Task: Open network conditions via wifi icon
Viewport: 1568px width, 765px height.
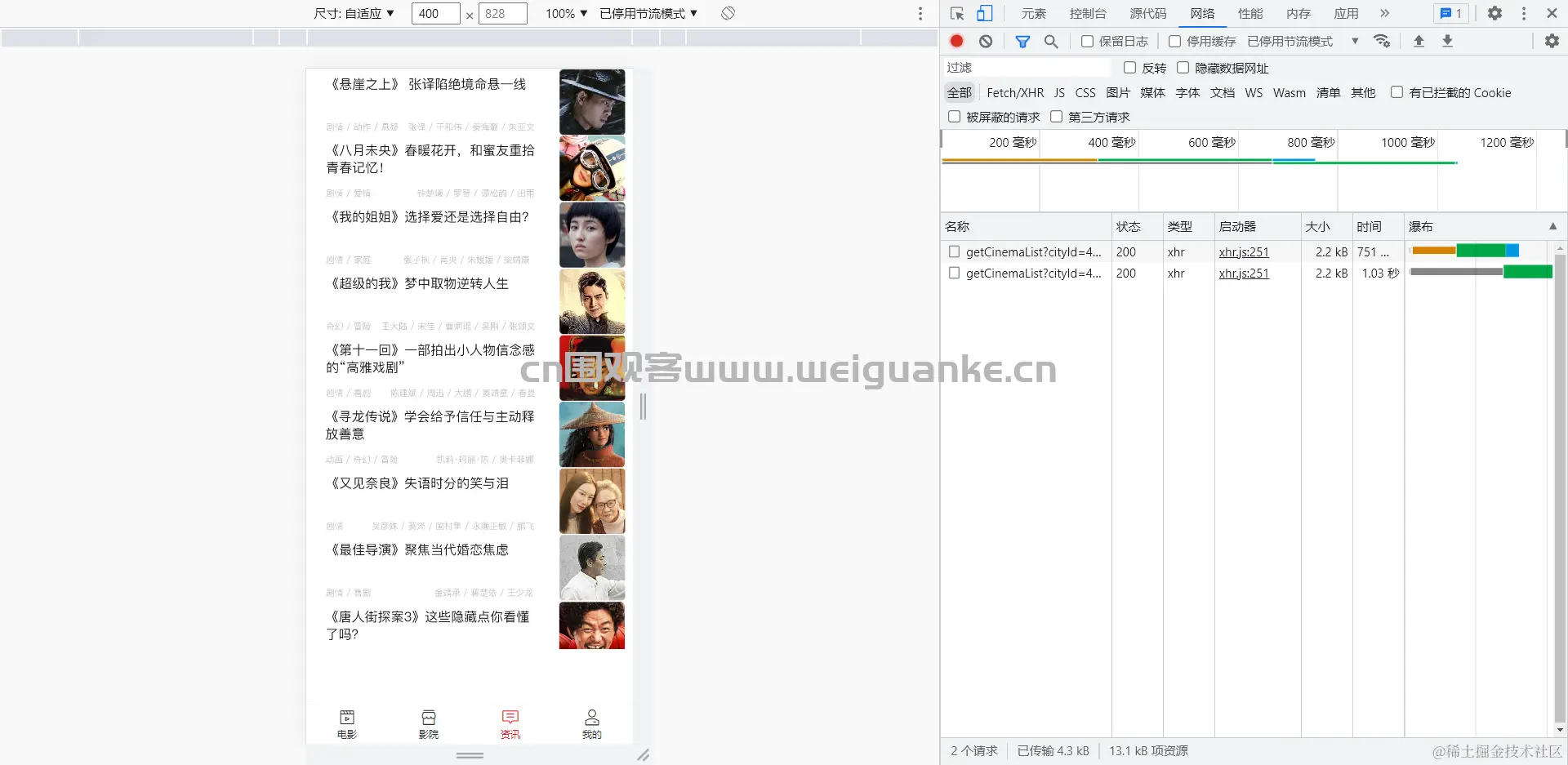Action: point(1383,41)
